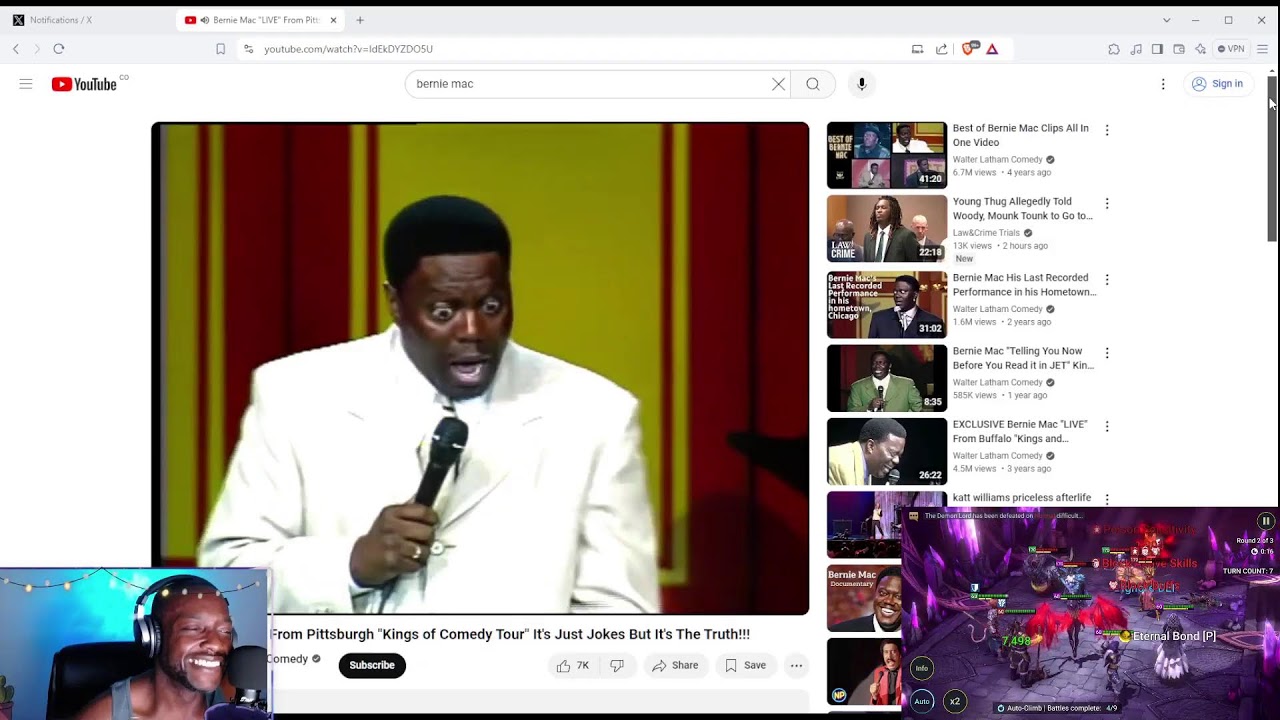
Task: Go to the YouTube home logo
Action: point(84,84)
